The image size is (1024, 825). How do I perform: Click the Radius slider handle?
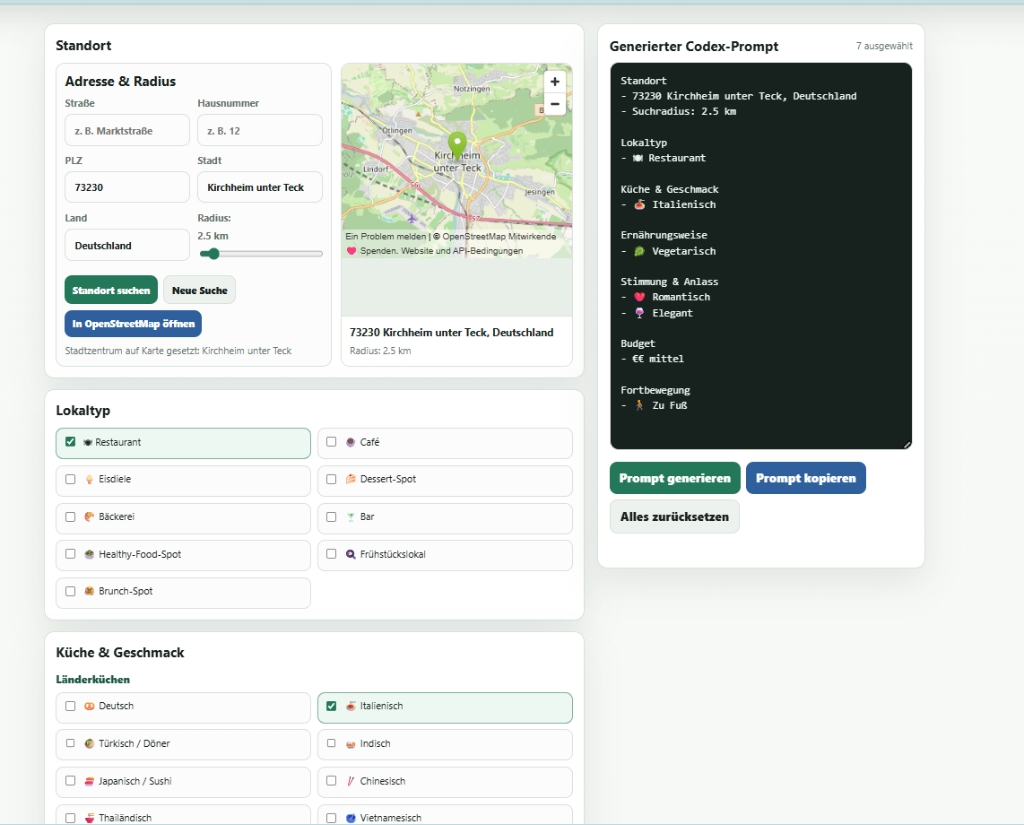[x=213, y=253]
